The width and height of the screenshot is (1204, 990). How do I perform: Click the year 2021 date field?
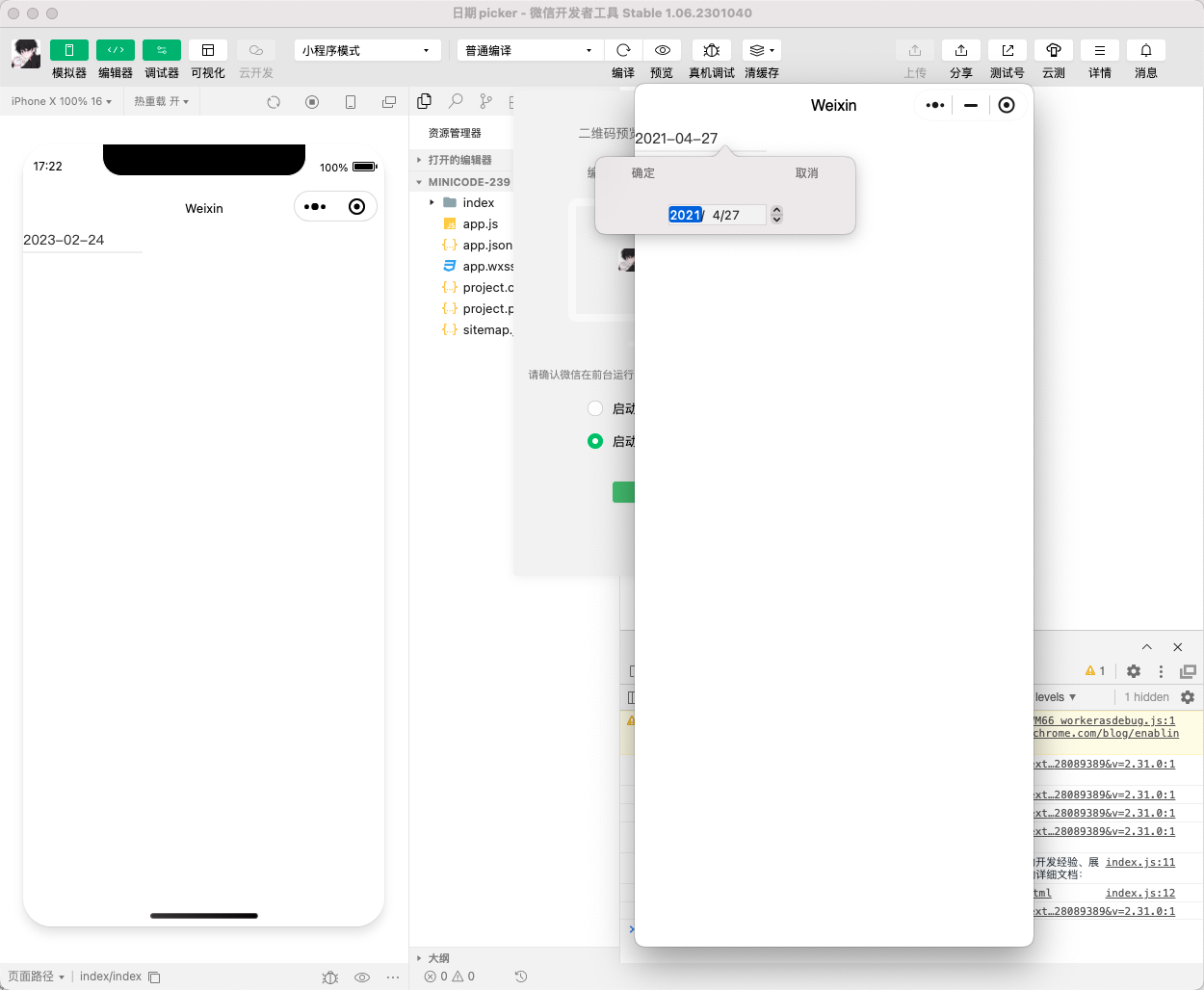point(685,215)
